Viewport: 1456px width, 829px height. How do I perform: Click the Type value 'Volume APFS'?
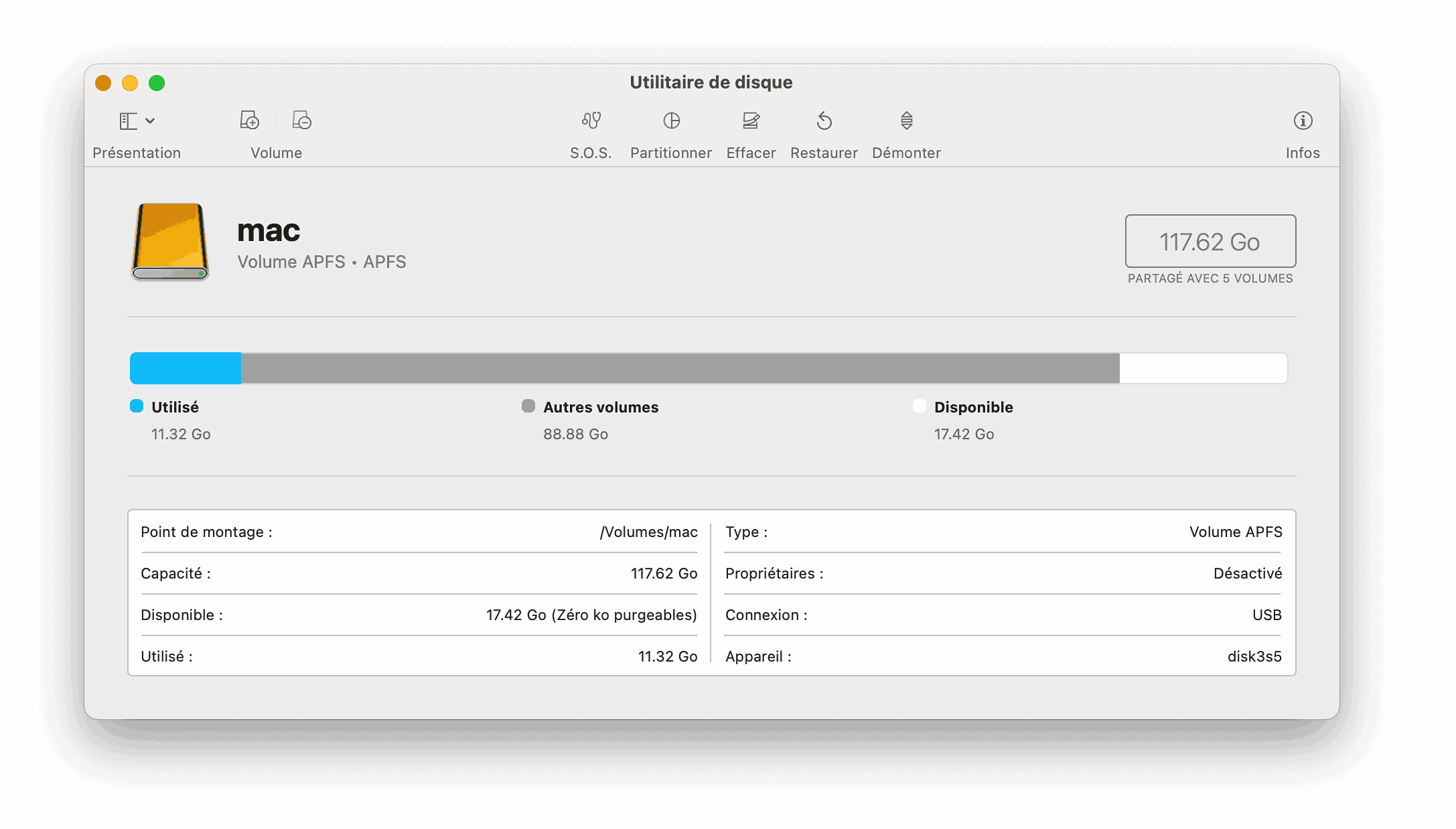(1236, 532)
